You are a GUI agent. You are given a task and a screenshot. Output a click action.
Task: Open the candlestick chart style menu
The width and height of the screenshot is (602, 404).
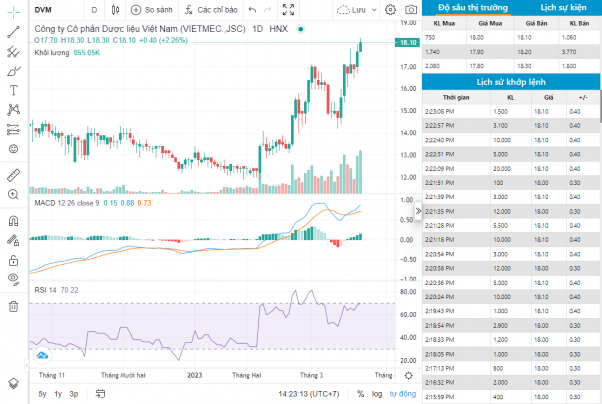[115, 10]
